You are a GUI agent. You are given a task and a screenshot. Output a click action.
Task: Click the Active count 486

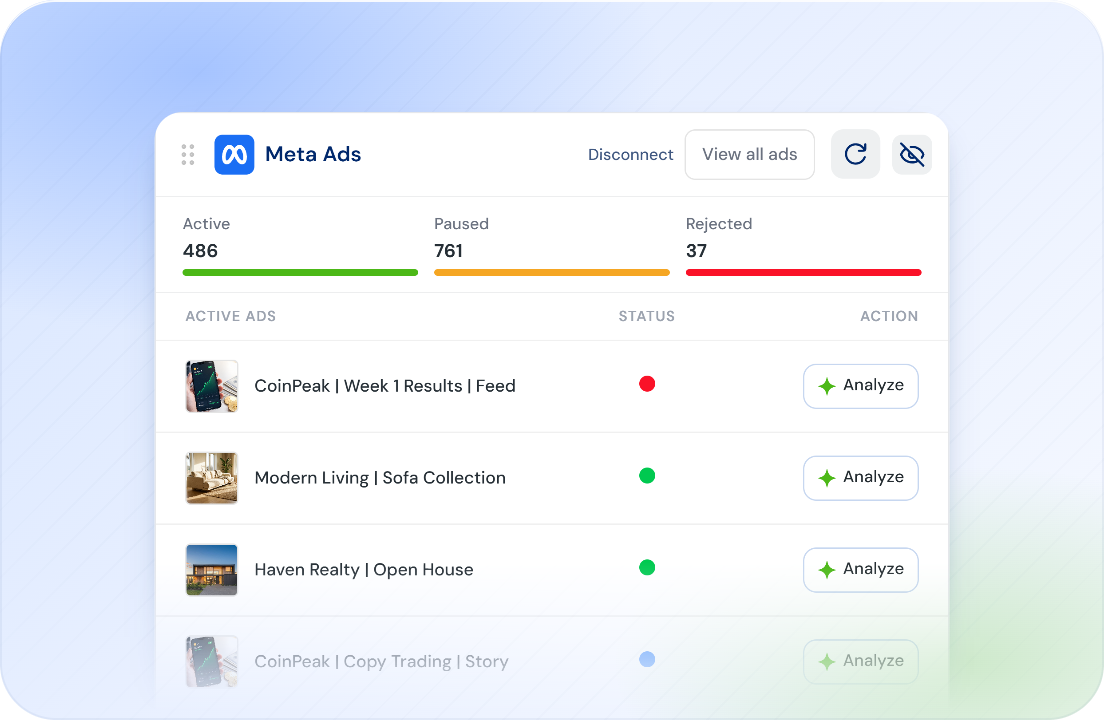(200, 251)
